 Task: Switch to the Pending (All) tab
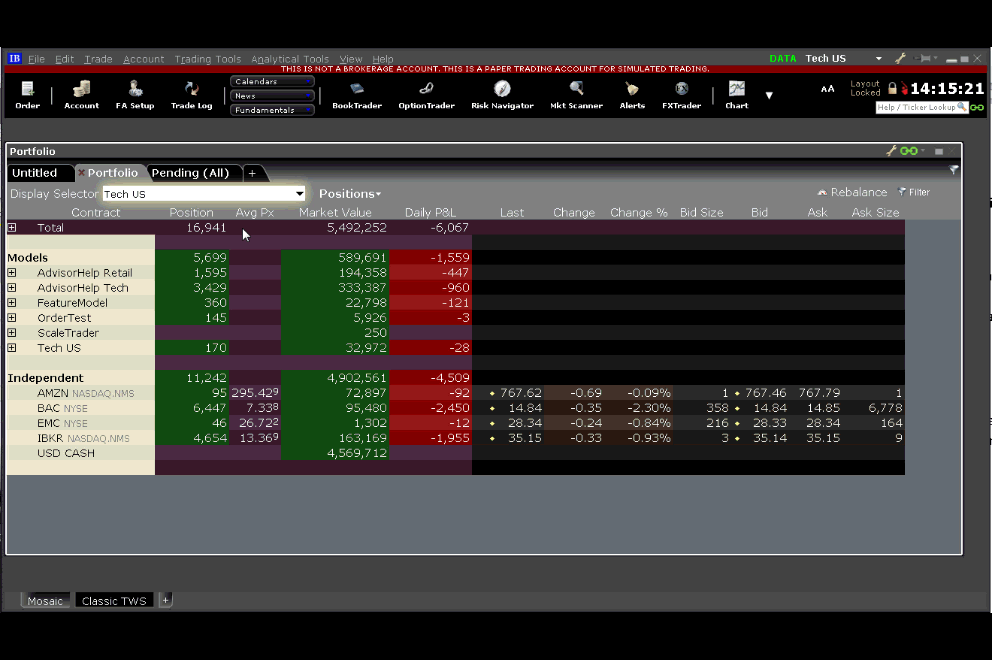tap(190, 173)
